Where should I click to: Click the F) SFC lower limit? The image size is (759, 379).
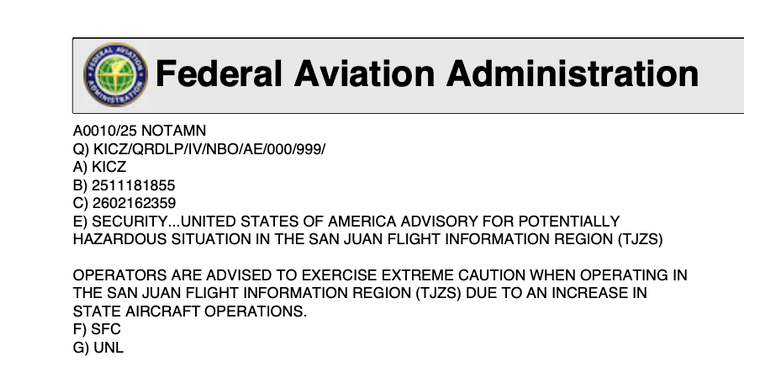tap(97, 329)
